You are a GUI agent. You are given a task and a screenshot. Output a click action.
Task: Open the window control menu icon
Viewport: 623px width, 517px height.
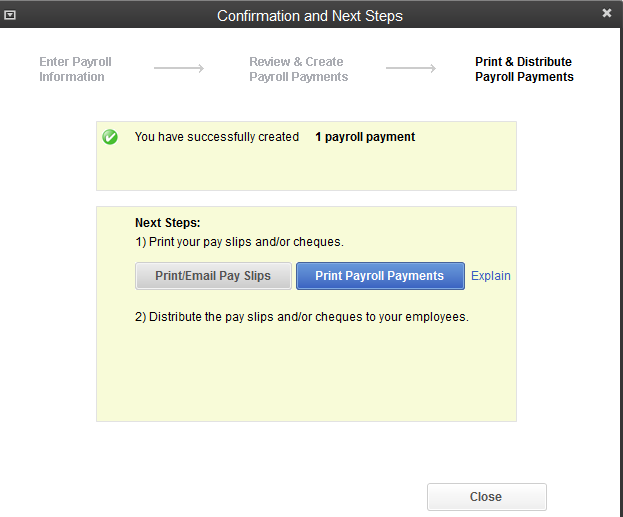(11, 15)
